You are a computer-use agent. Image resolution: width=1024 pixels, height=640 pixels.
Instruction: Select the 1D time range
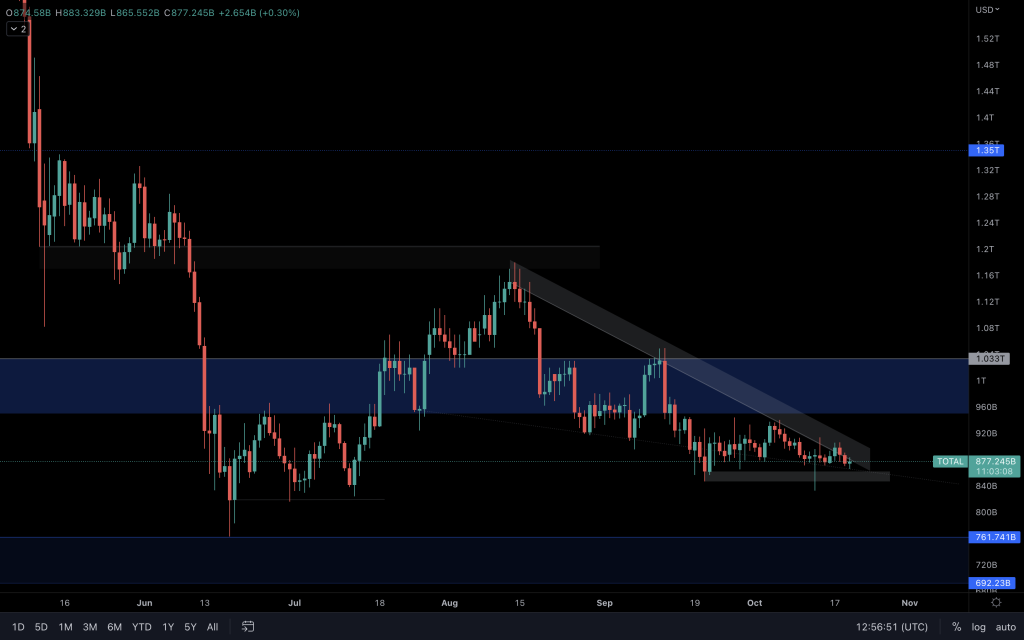(x=18, y=627)
